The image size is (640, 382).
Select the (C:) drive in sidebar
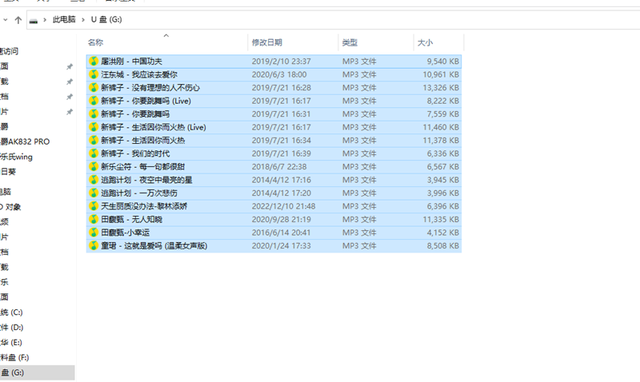pos(11,312)
